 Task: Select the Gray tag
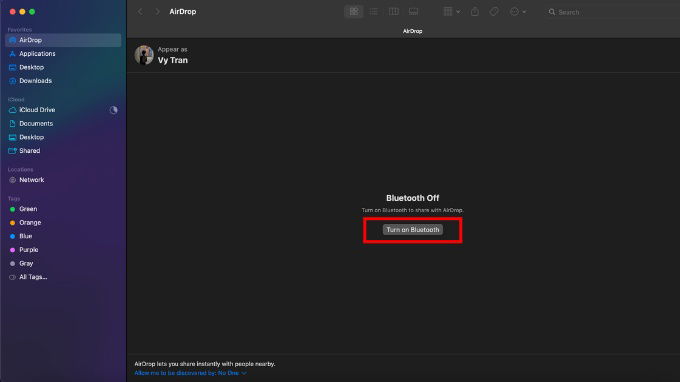pos(63,263)
